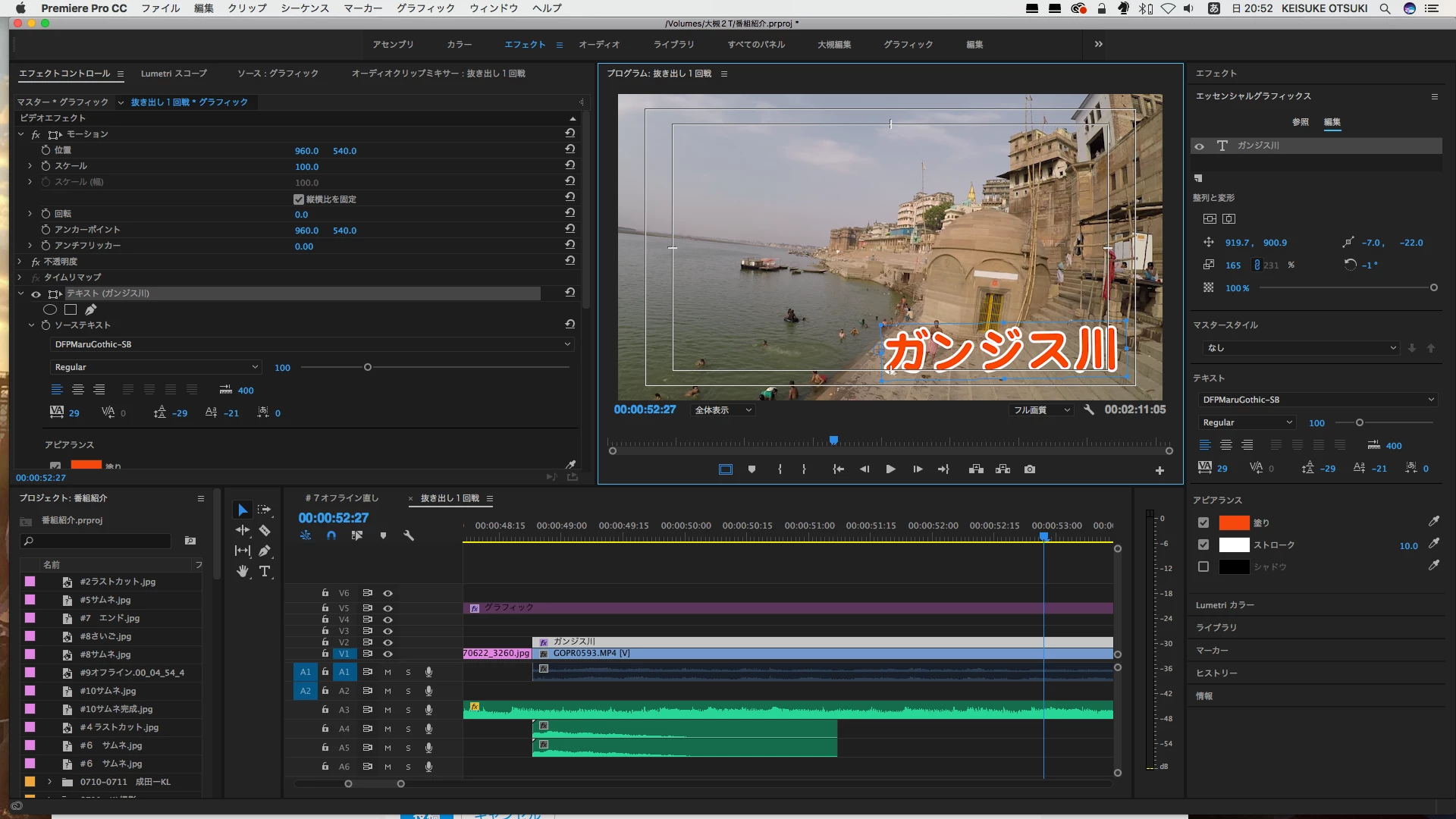This screenshot has width=1456, height=819.
Task: Enable the Shadow checkbox in Appearance
Action: 1203,566
